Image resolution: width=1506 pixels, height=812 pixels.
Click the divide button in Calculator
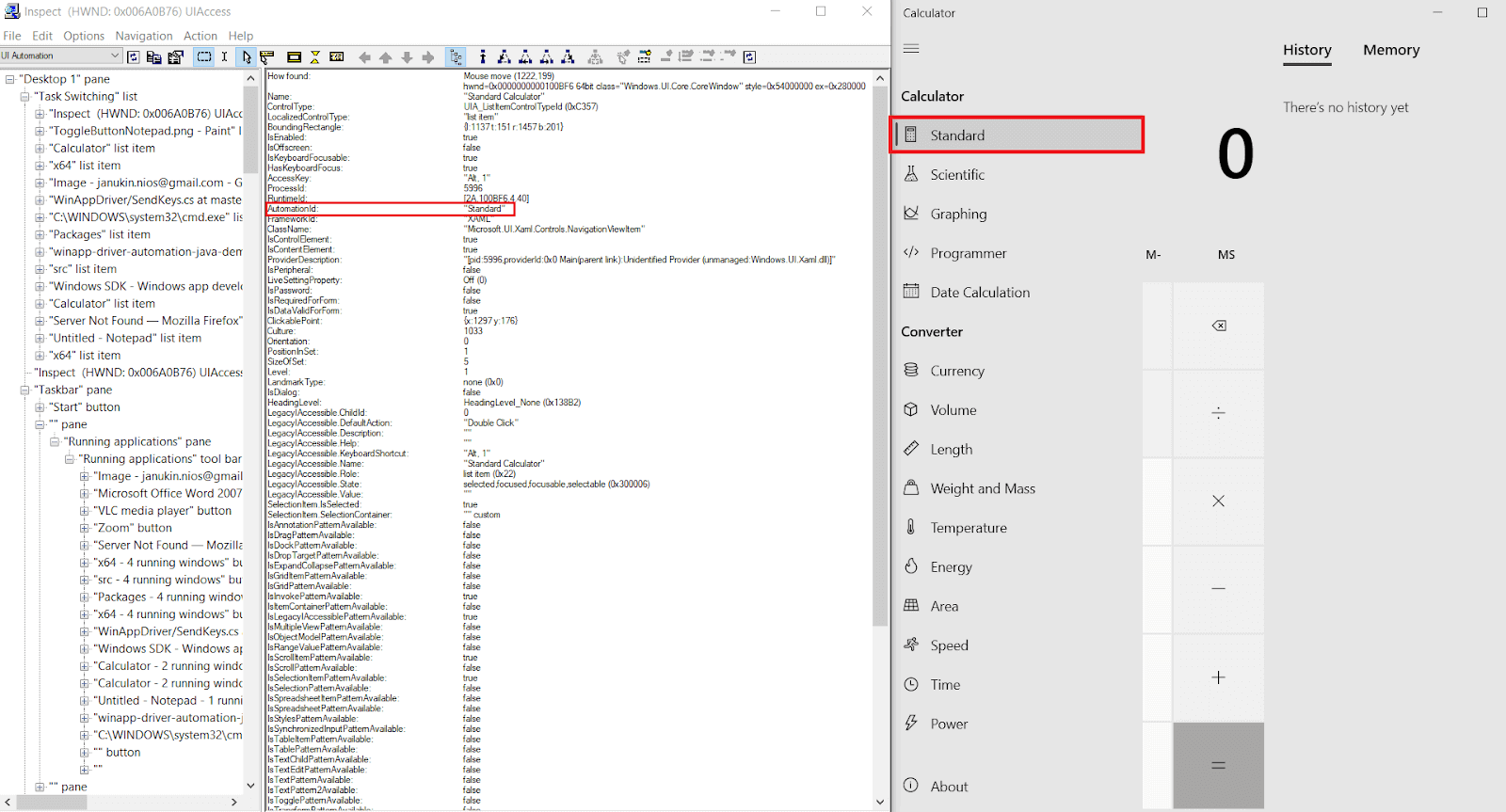[1218, 413]
